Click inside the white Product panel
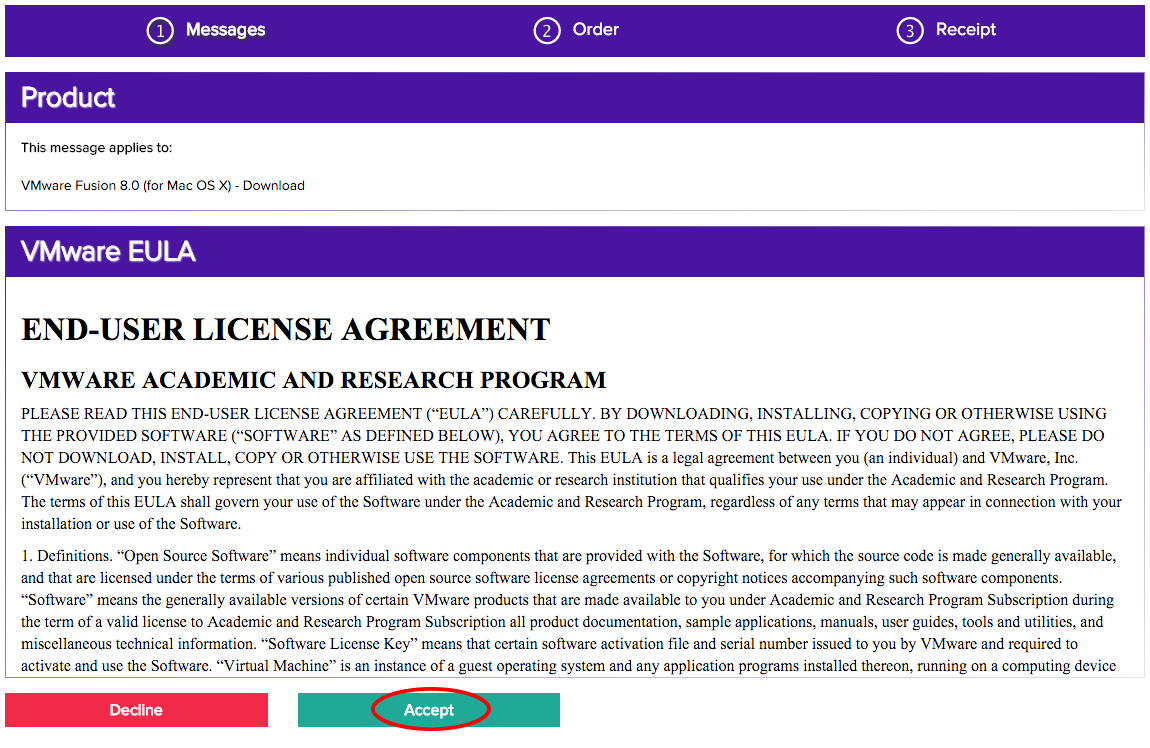 700,166
